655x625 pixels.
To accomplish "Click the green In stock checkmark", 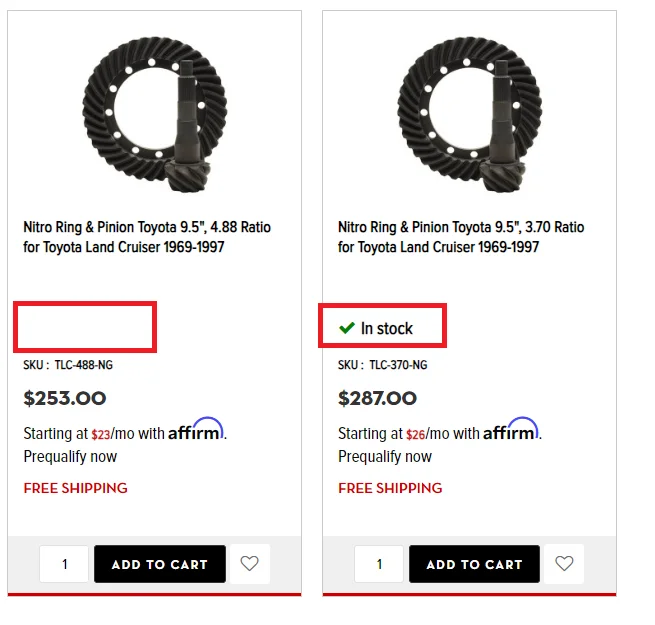I will pyautogui.click(x=347, y=328).
